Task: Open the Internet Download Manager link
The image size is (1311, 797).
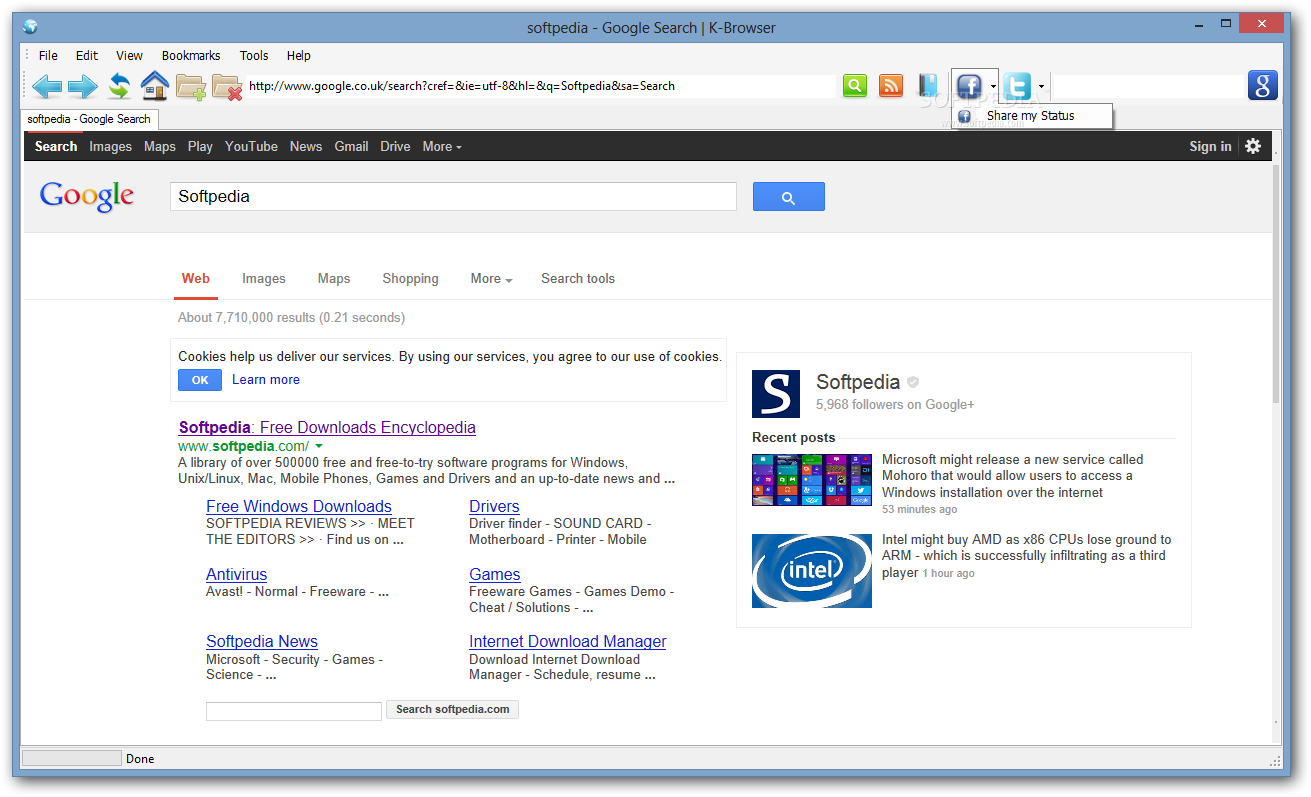Action: pos(568,642)
